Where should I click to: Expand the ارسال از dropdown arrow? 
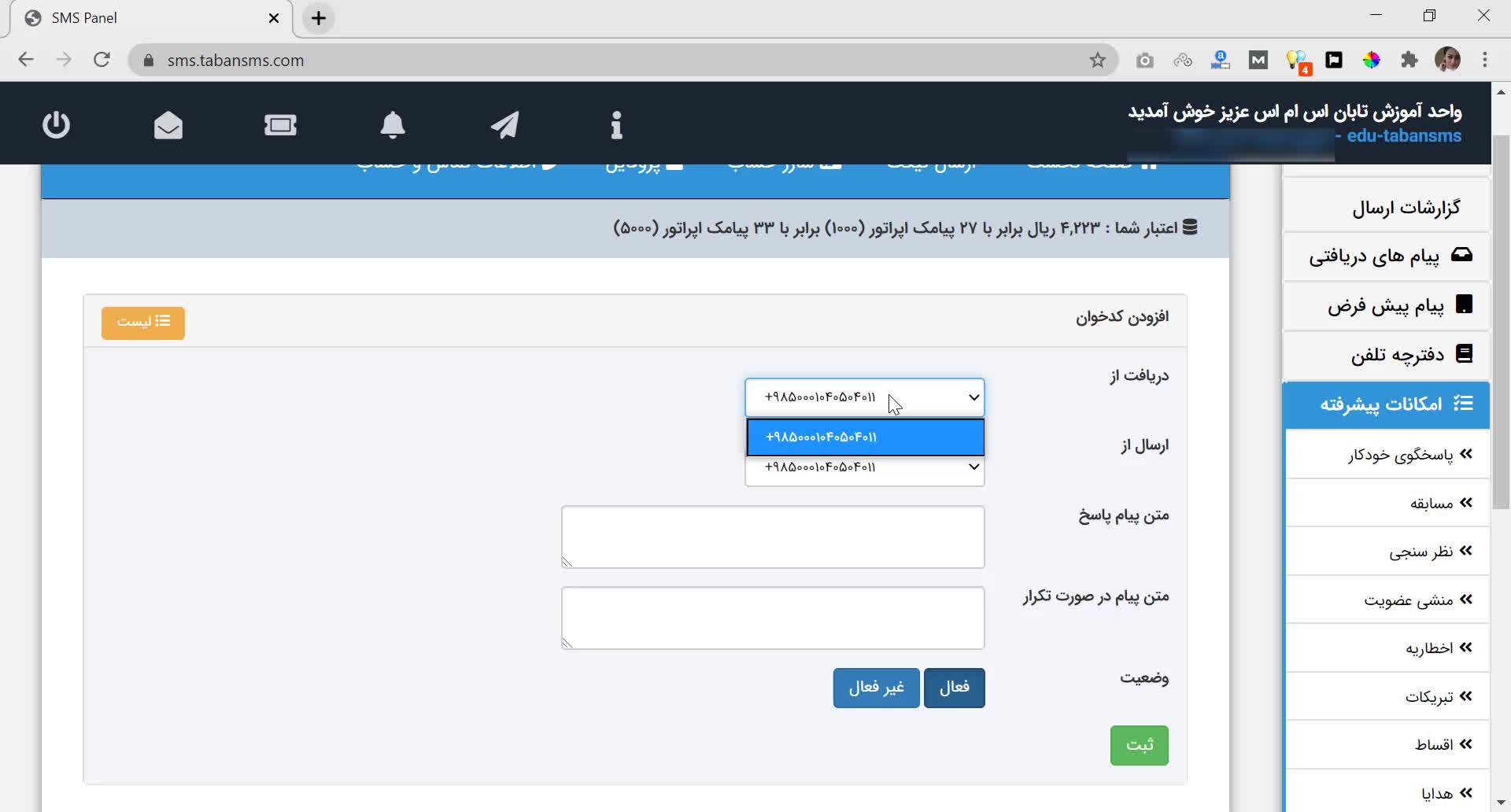(973, 467)
